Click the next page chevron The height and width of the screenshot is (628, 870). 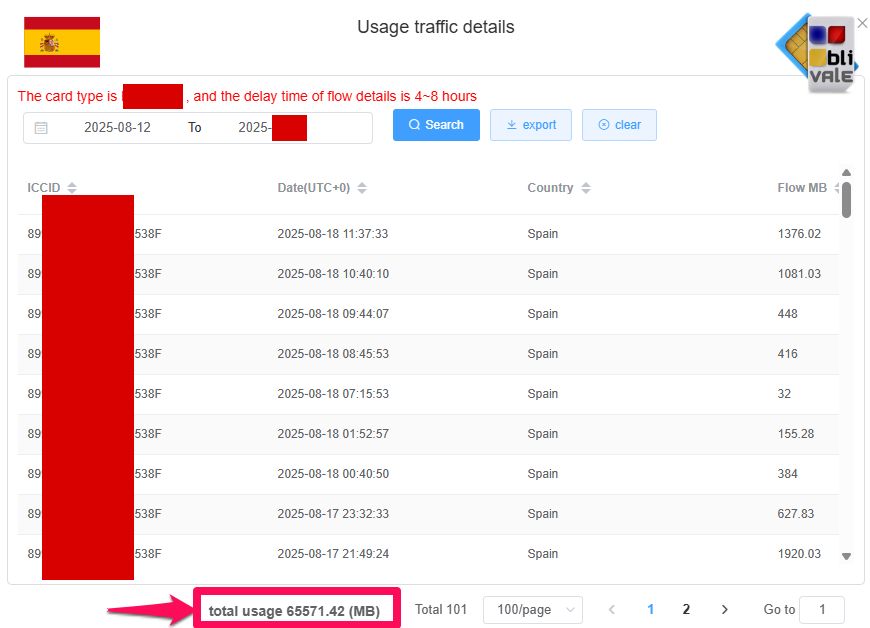pyautogui.click(x=724, y=609)
